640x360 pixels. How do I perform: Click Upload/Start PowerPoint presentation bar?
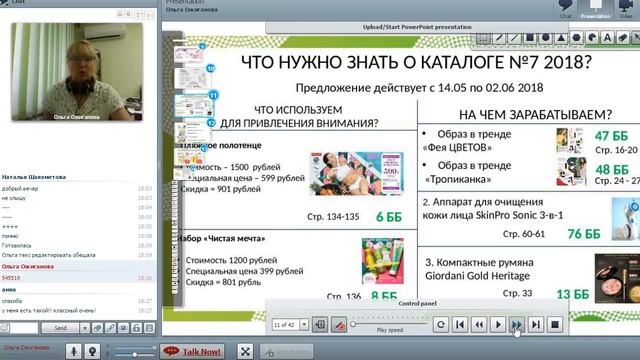point(417,27)
